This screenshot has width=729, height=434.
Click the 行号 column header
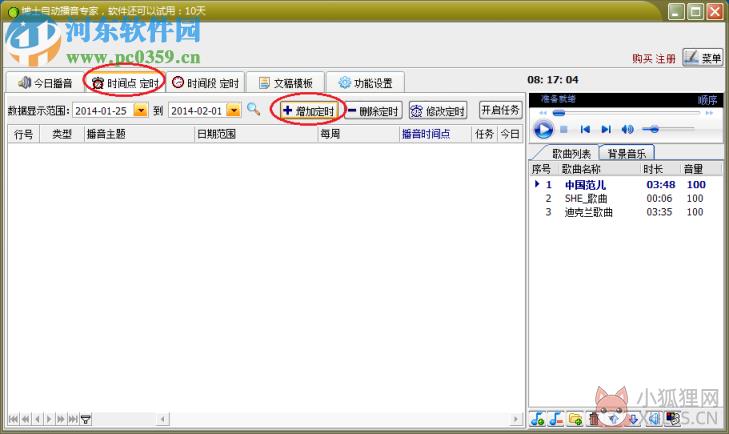pos(23,134)
